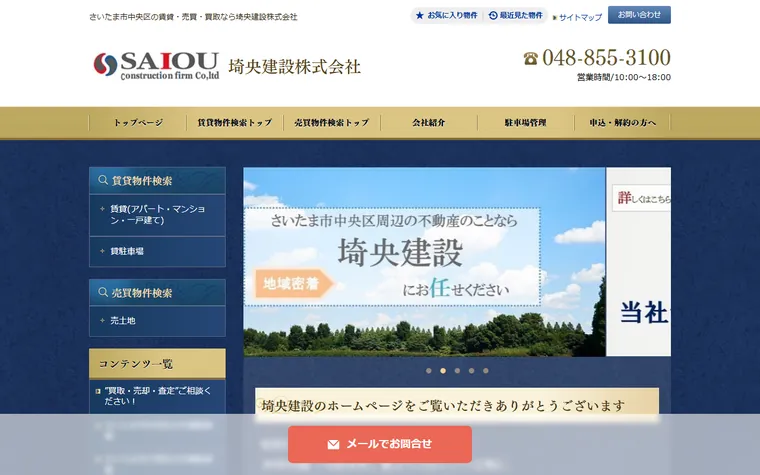Click the envelope icon on mail button
Viewport: 760px width, 475px height.
(333, 444)
